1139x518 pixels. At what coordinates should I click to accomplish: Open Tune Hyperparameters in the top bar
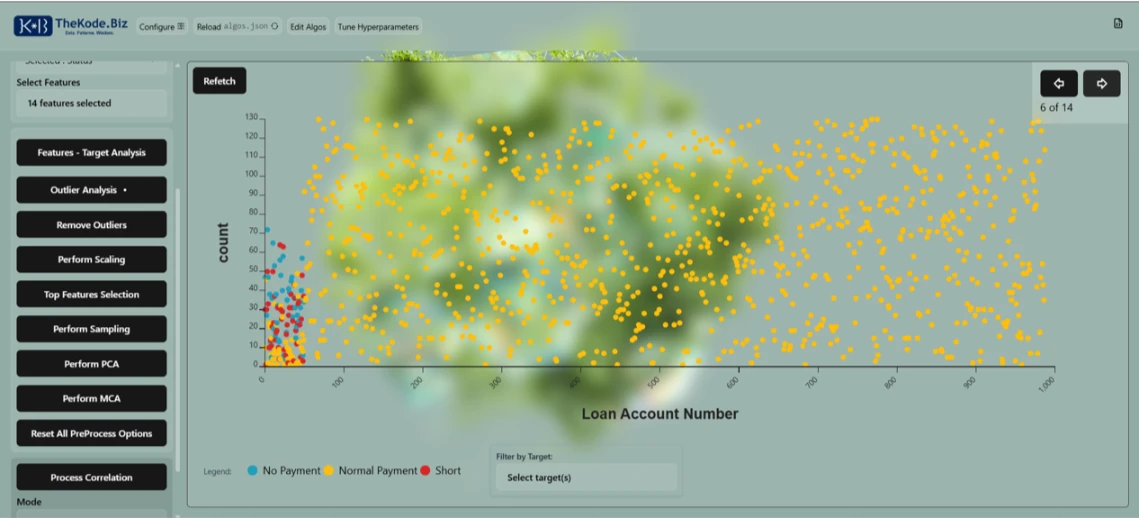click(378, 27)
